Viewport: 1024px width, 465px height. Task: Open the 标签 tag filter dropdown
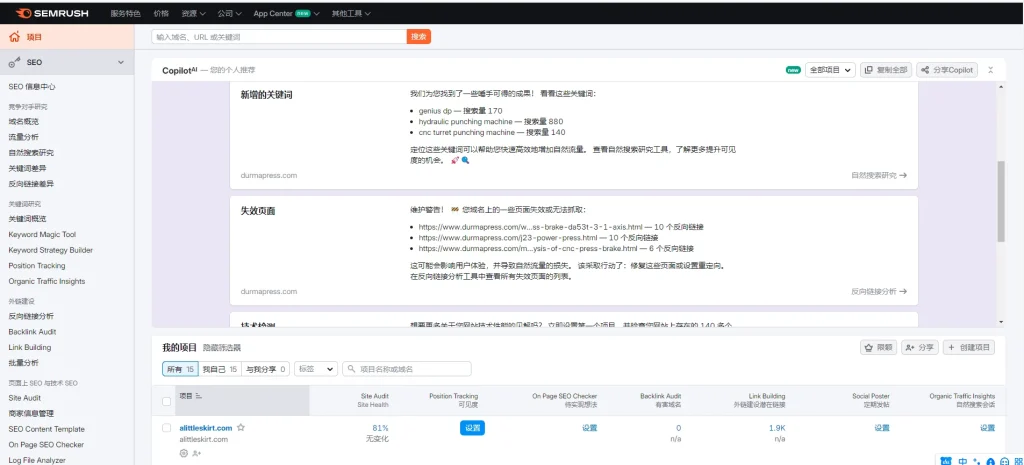click(316, 369)
